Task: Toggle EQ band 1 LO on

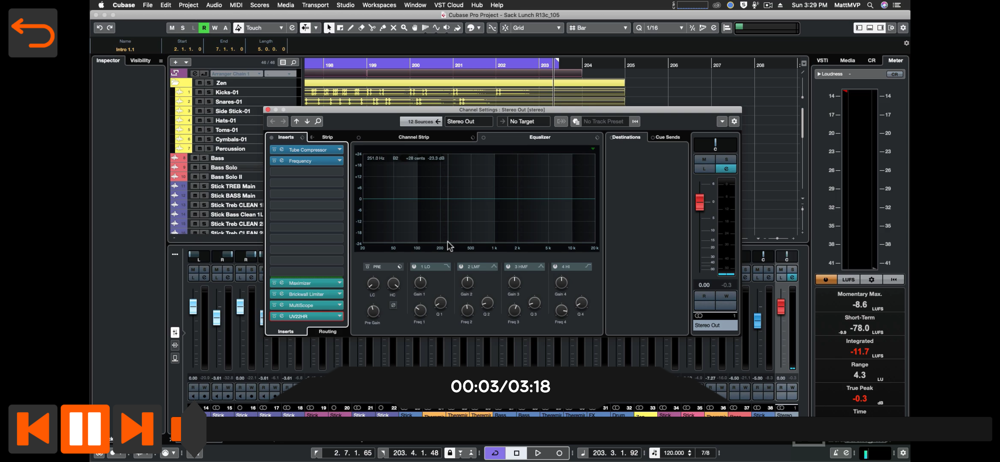Action: pyautogui.click(x=413, y=266)
